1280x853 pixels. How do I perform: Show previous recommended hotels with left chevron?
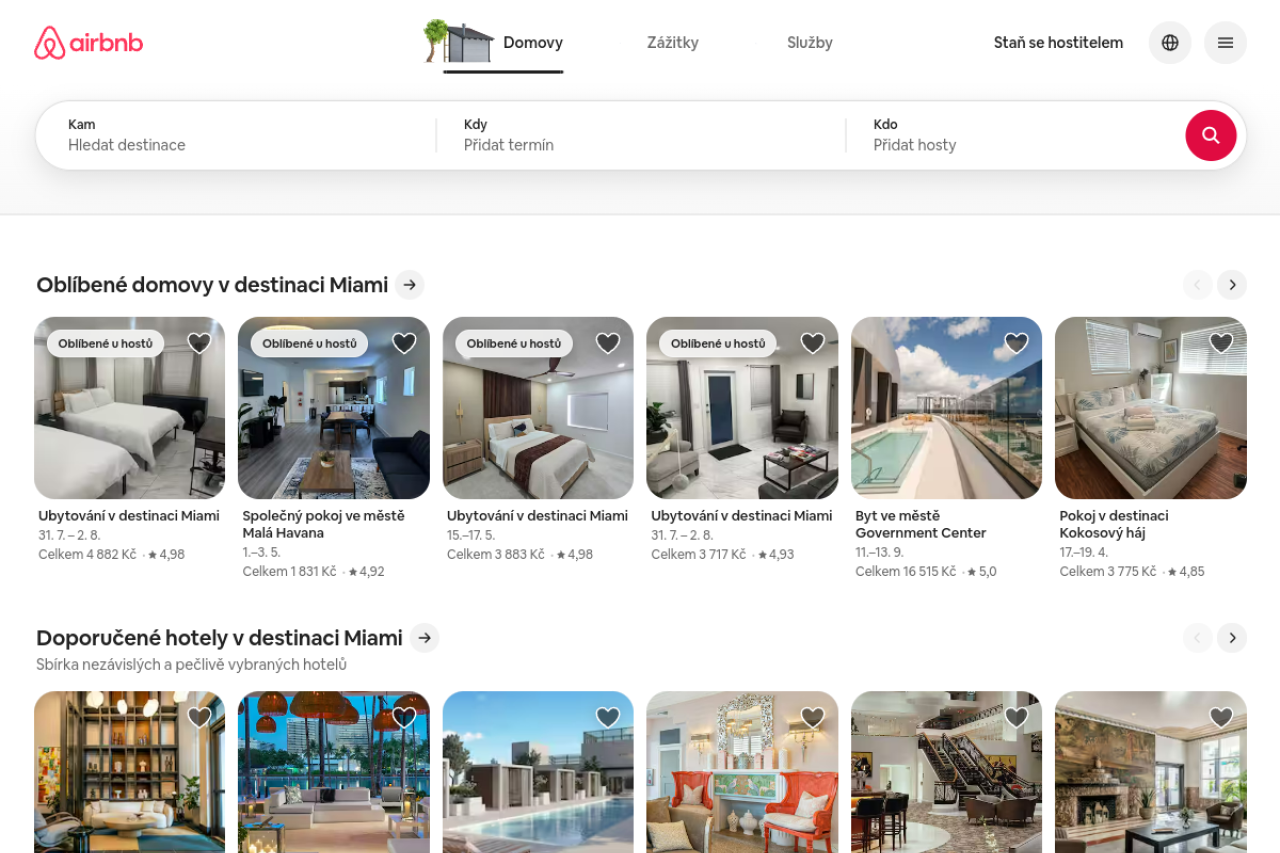1197,638
